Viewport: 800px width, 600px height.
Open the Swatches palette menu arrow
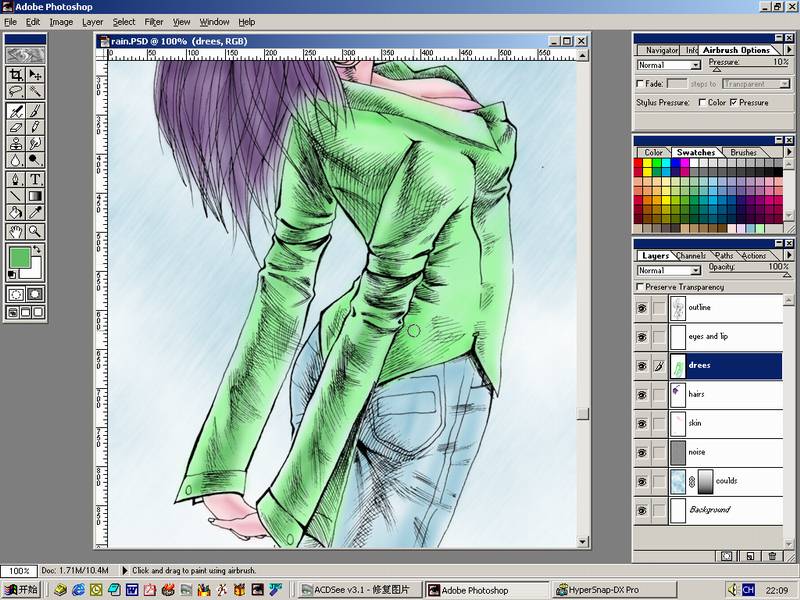pos(789,152)
